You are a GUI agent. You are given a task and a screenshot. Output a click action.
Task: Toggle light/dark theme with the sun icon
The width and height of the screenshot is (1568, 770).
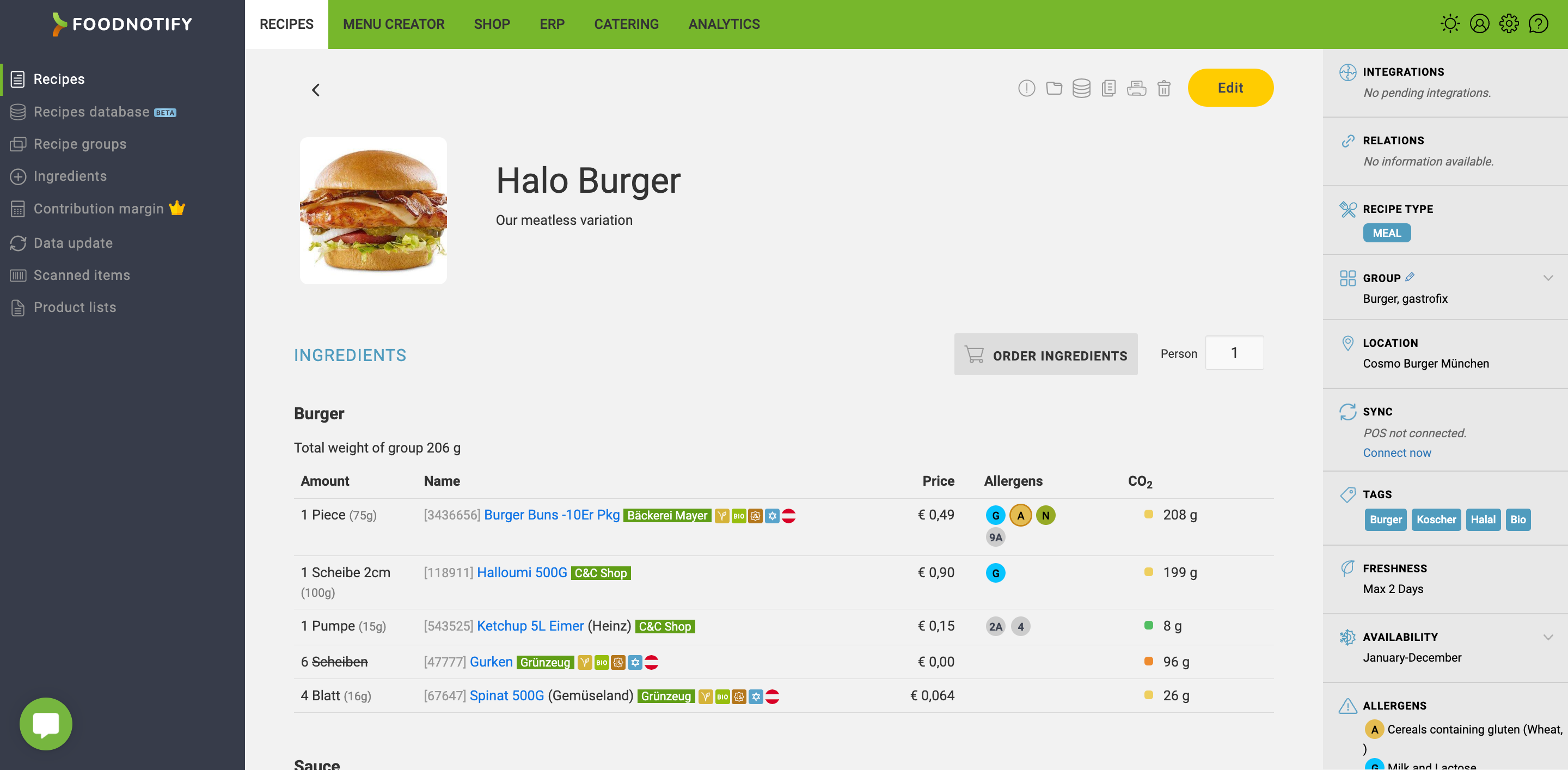pos(1450,23)
